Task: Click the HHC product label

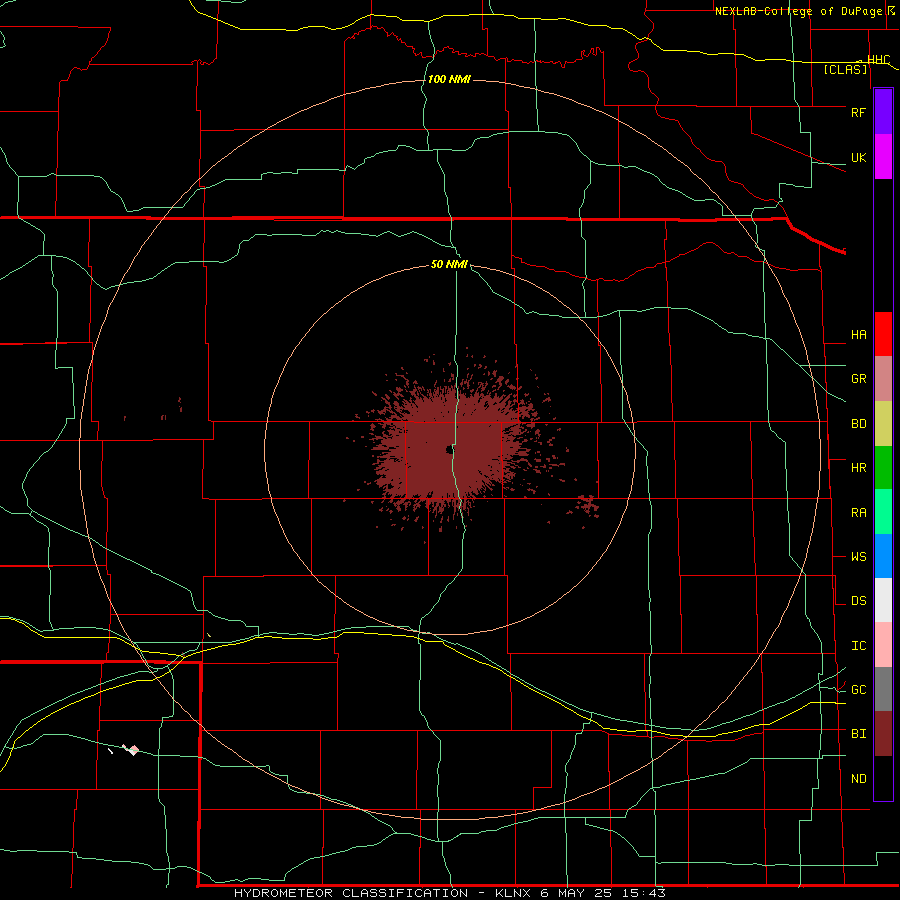Action: pos(878,59)
